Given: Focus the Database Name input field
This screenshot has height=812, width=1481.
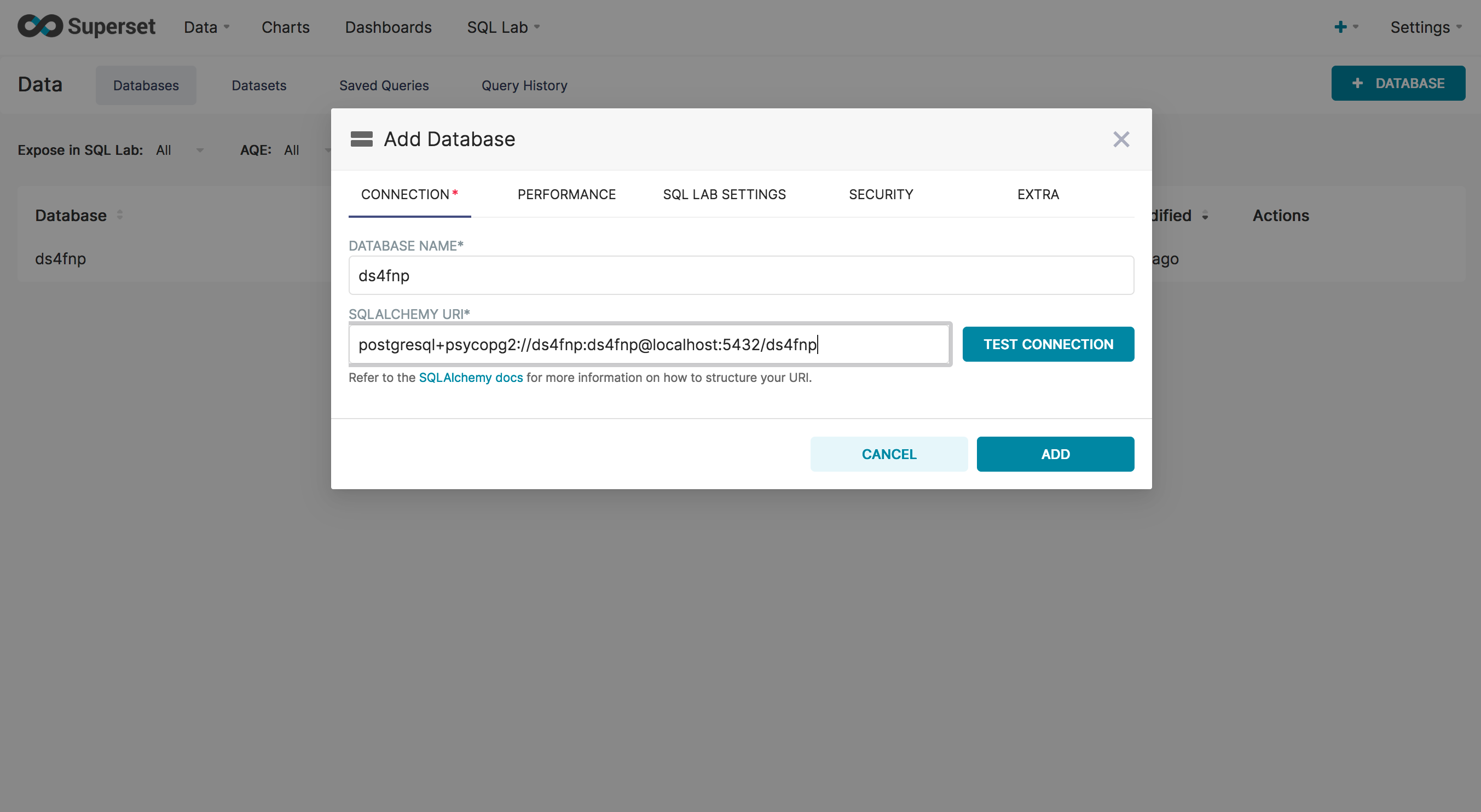Looking at the screenshot, I should (x=741, y=276).
